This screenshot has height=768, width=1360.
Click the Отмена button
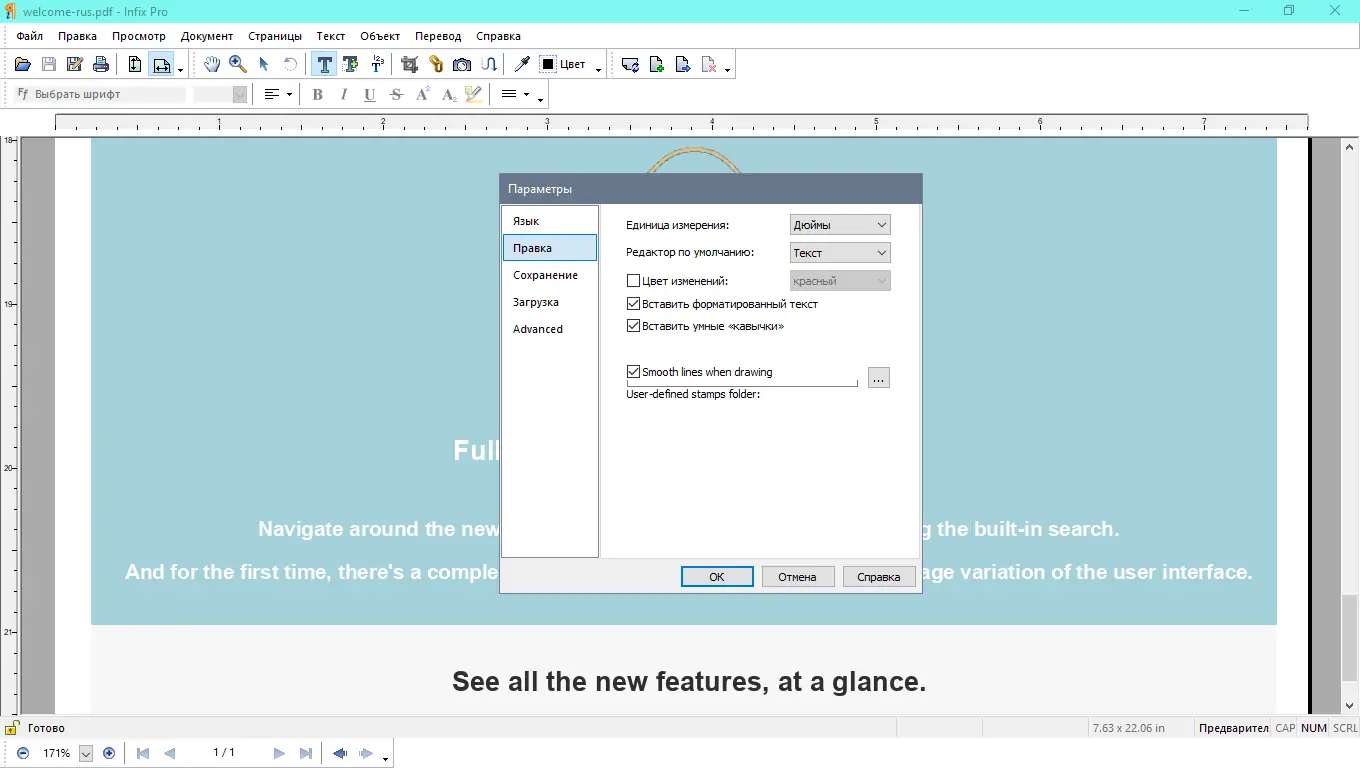798,577
